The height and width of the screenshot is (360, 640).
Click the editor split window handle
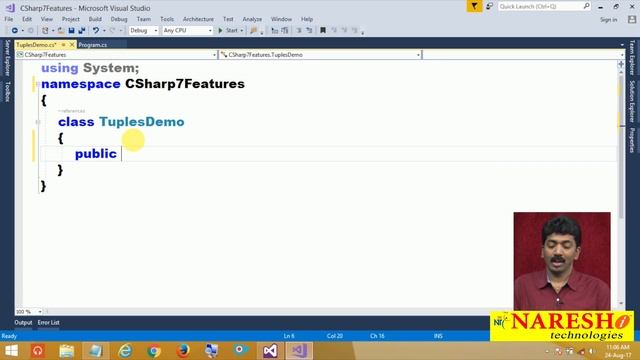click(x=621, y=64)
